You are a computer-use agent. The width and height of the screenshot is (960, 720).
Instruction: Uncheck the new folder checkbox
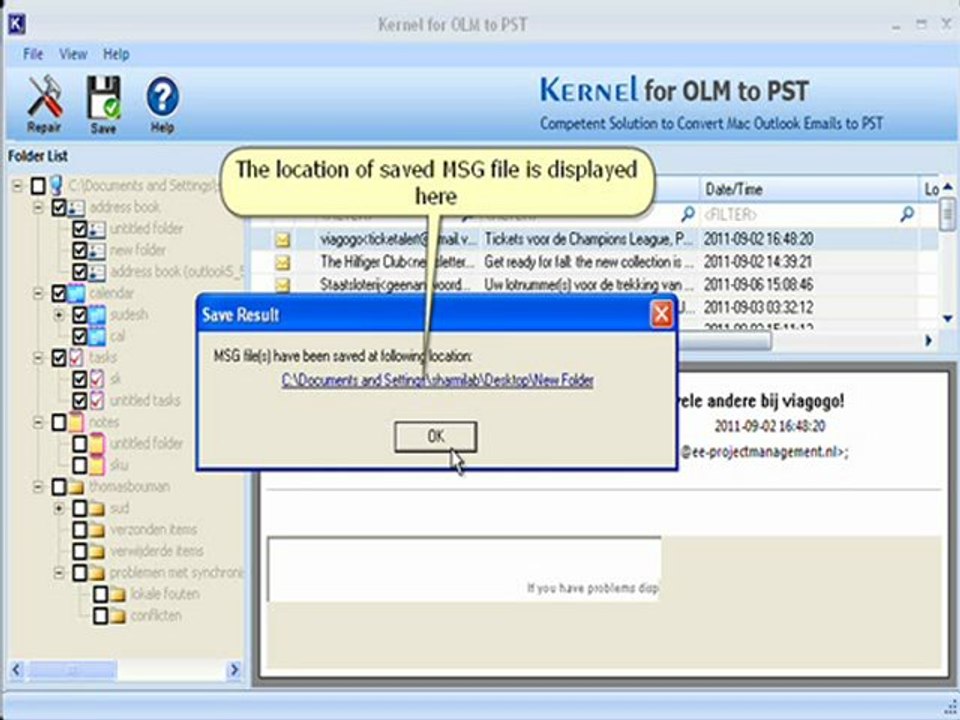click(80, 250)
